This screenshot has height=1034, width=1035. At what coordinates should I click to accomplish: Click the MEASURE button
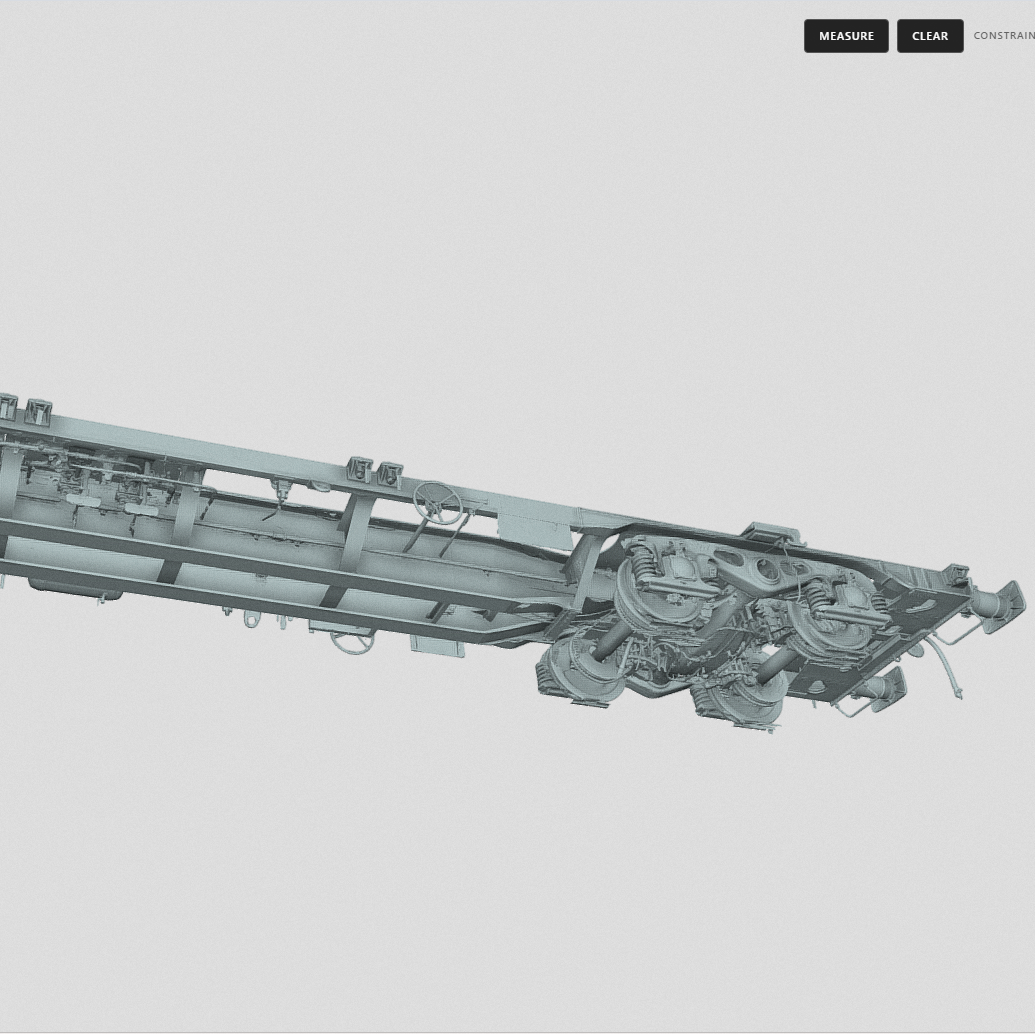click(x=846, y=36)
